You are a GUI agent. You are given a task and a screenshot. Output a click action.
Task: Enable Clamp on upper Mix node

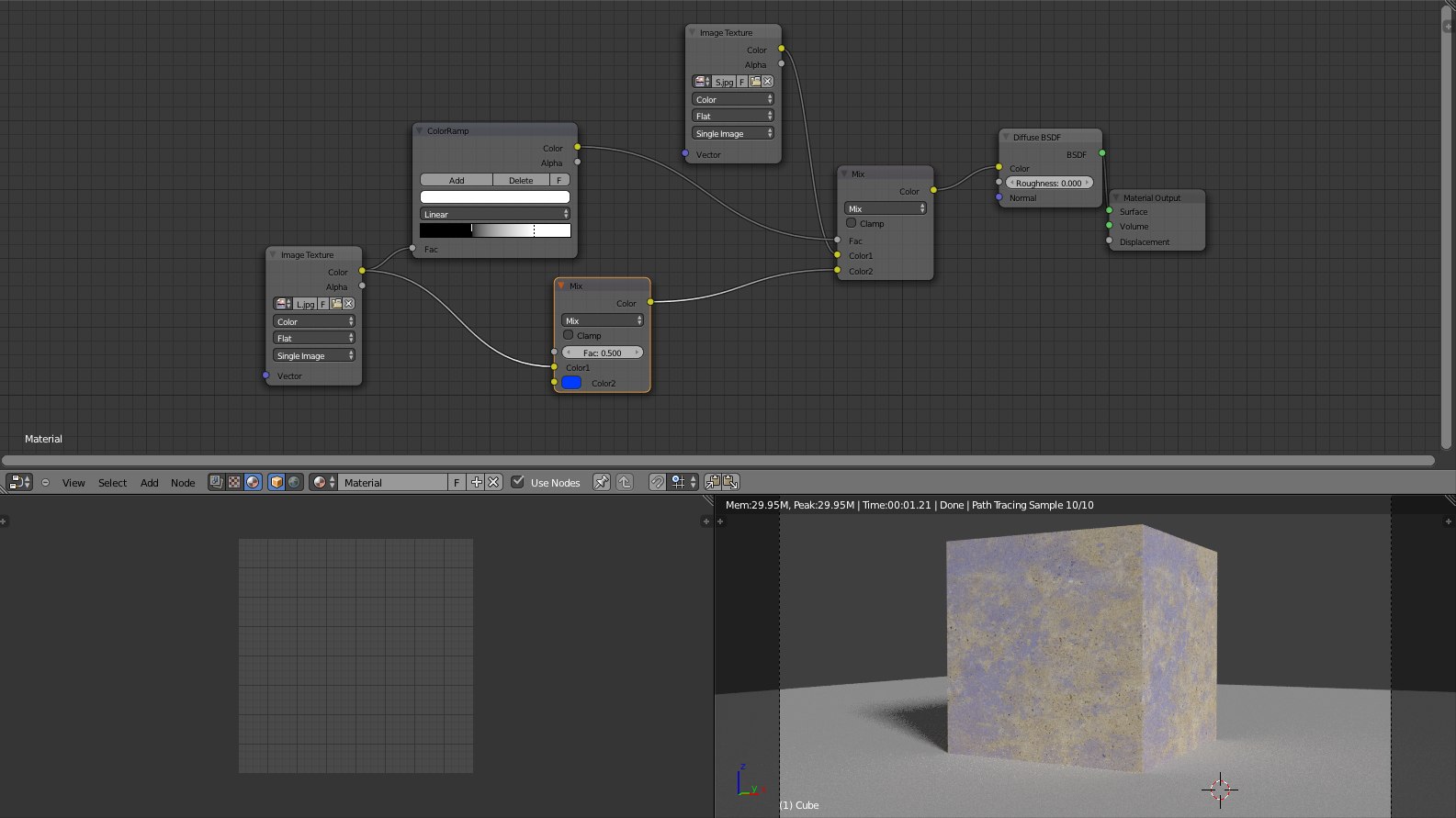pos(851,223)
